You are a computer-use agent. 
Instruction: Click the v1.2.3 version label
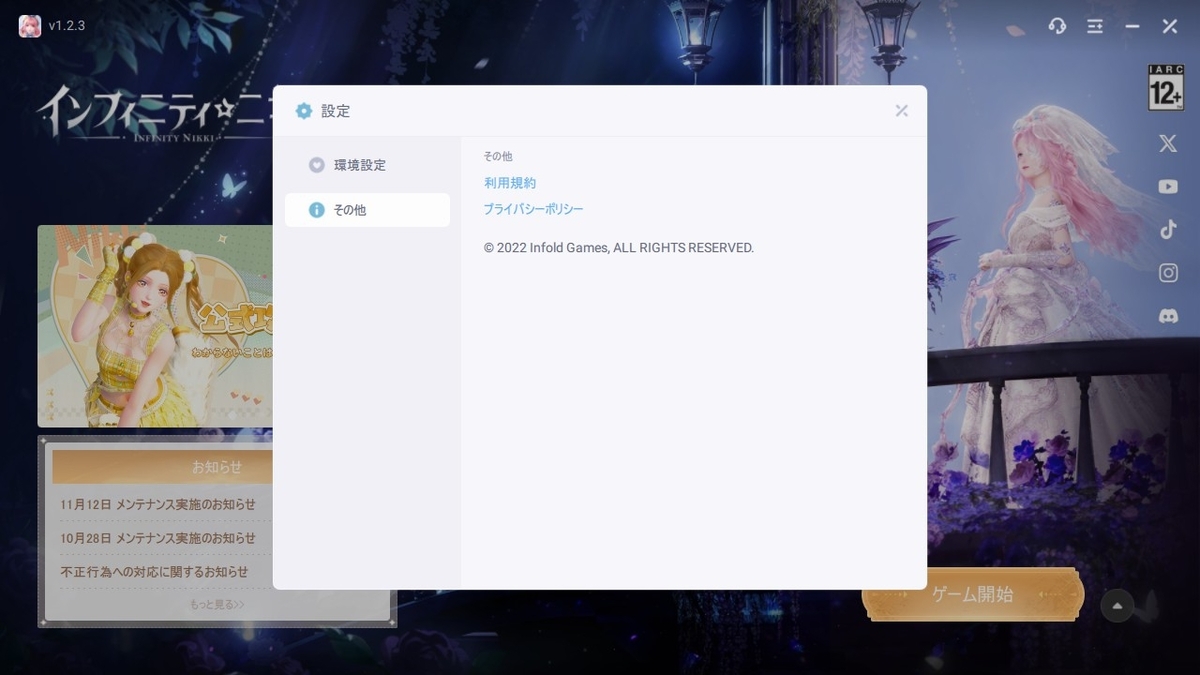[x=67, y=26]
